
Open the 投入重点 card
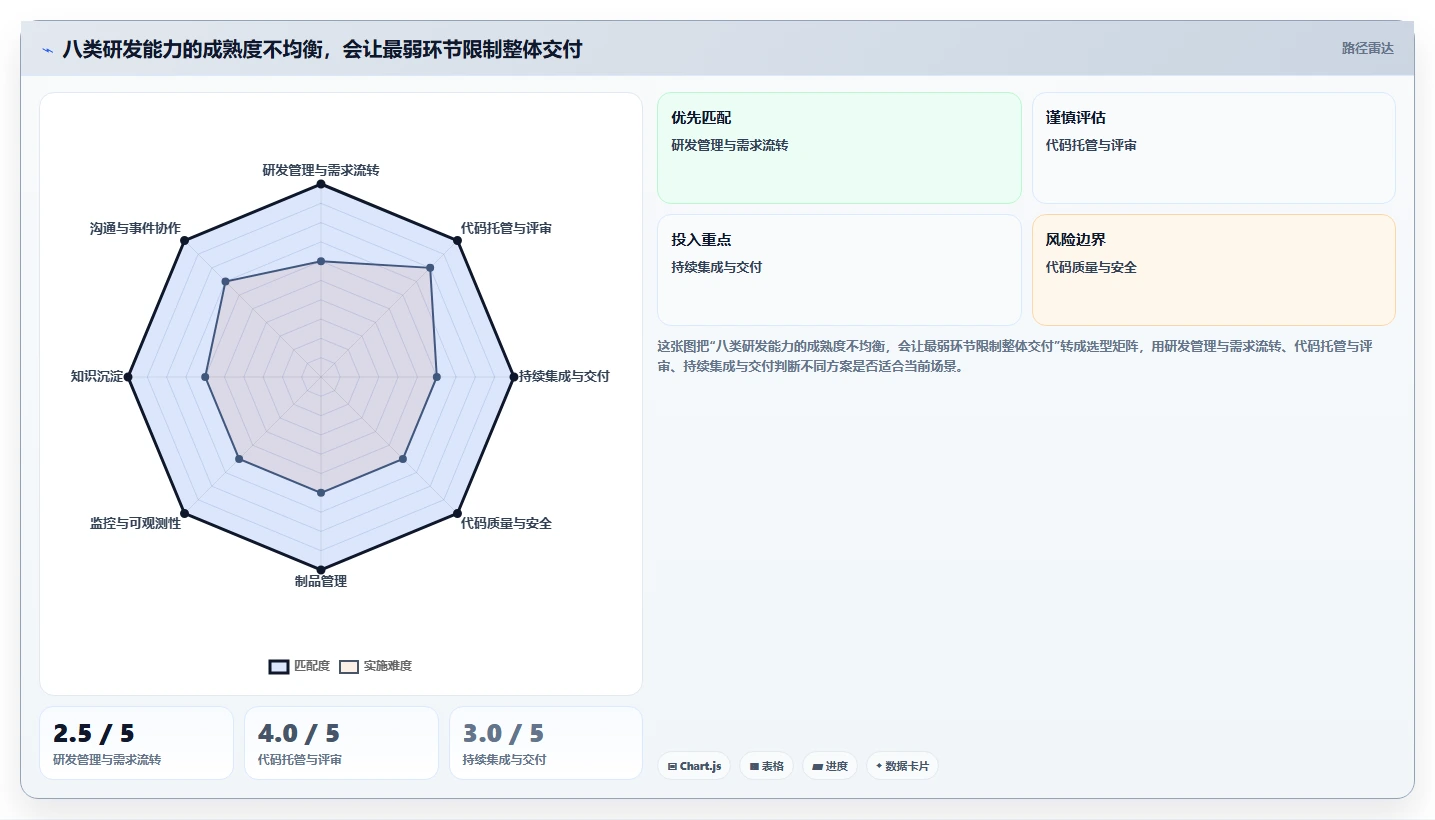(x=839, y=270)
